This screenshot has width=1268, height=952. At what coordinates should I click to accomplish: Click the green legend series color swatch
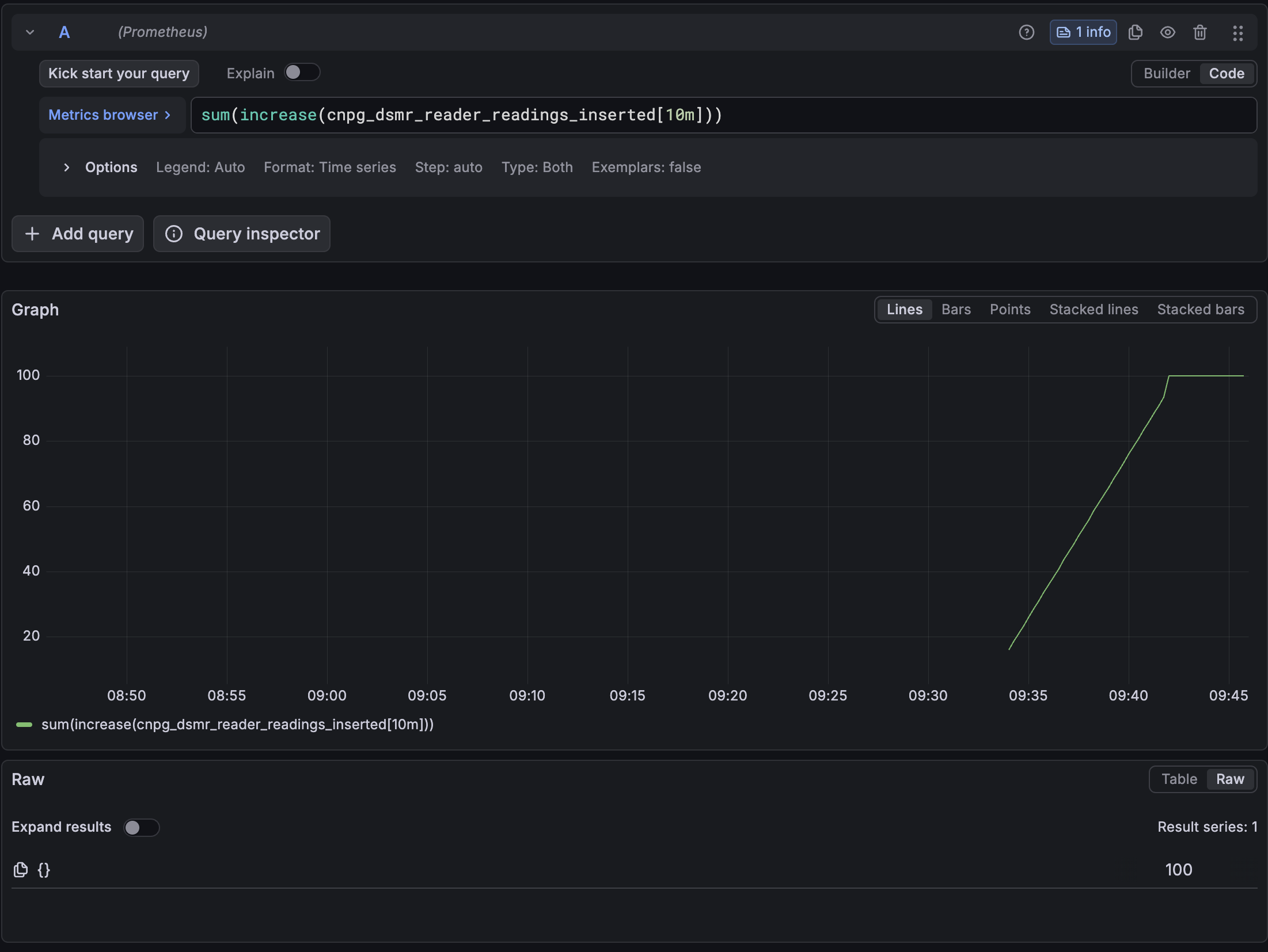click(x=24, y=725)
